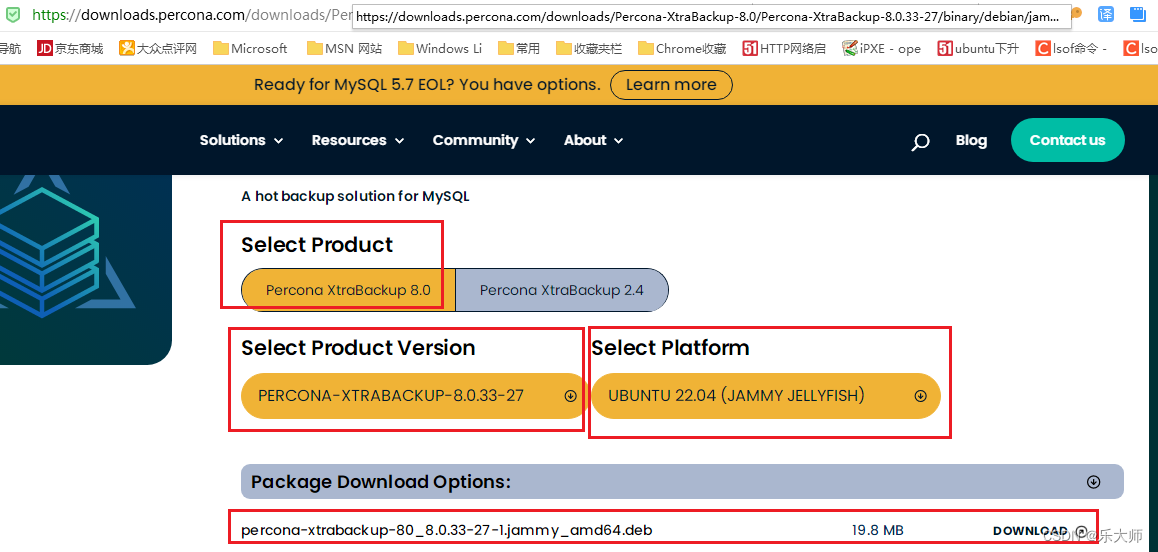Viewport: 1158px width, 552px height.
Task: Open the 京东商城 bookmark
Action: (x=70, y=49)
